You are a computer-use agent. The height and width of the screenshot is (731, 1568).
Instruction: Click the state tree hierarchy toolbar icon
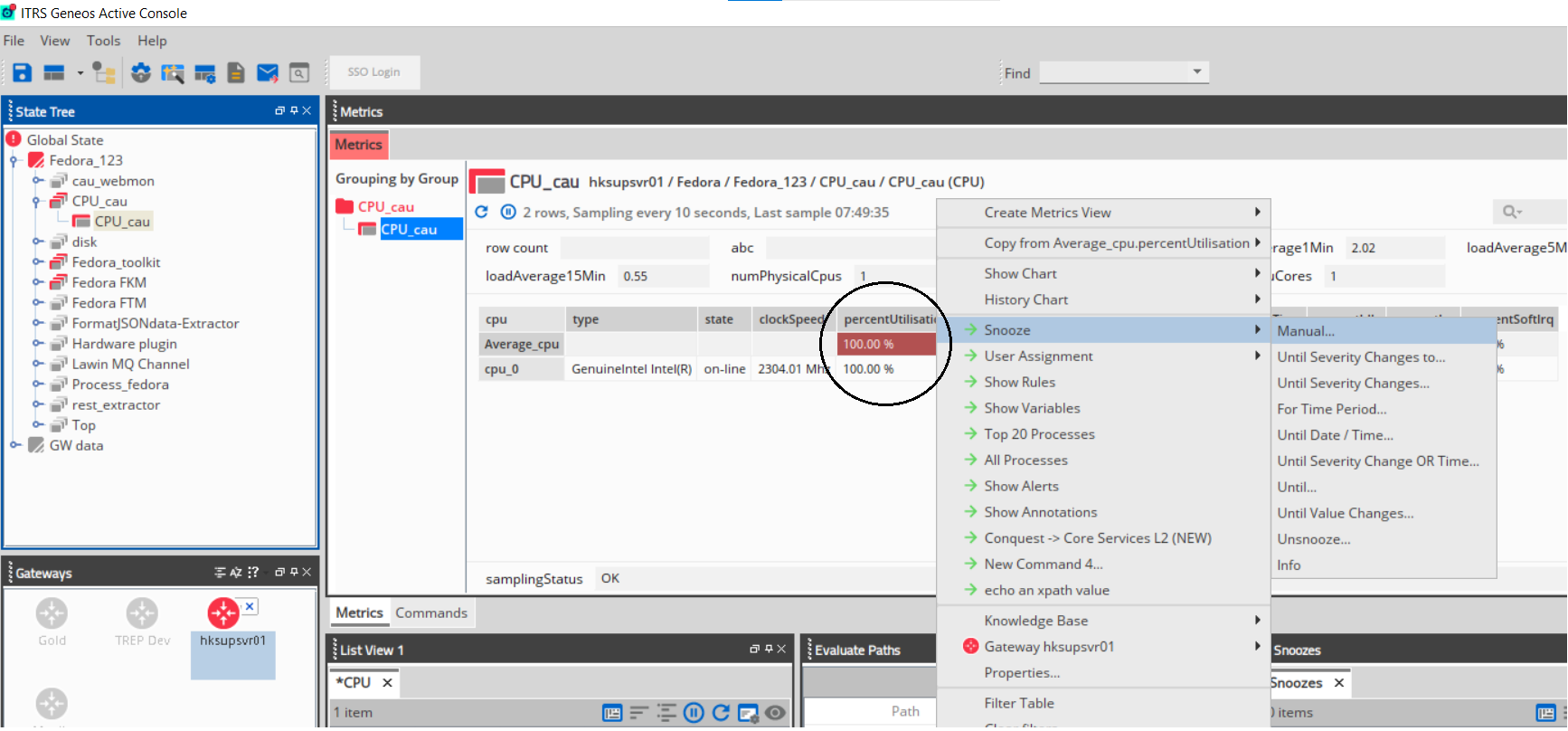[x=105, y=73]
